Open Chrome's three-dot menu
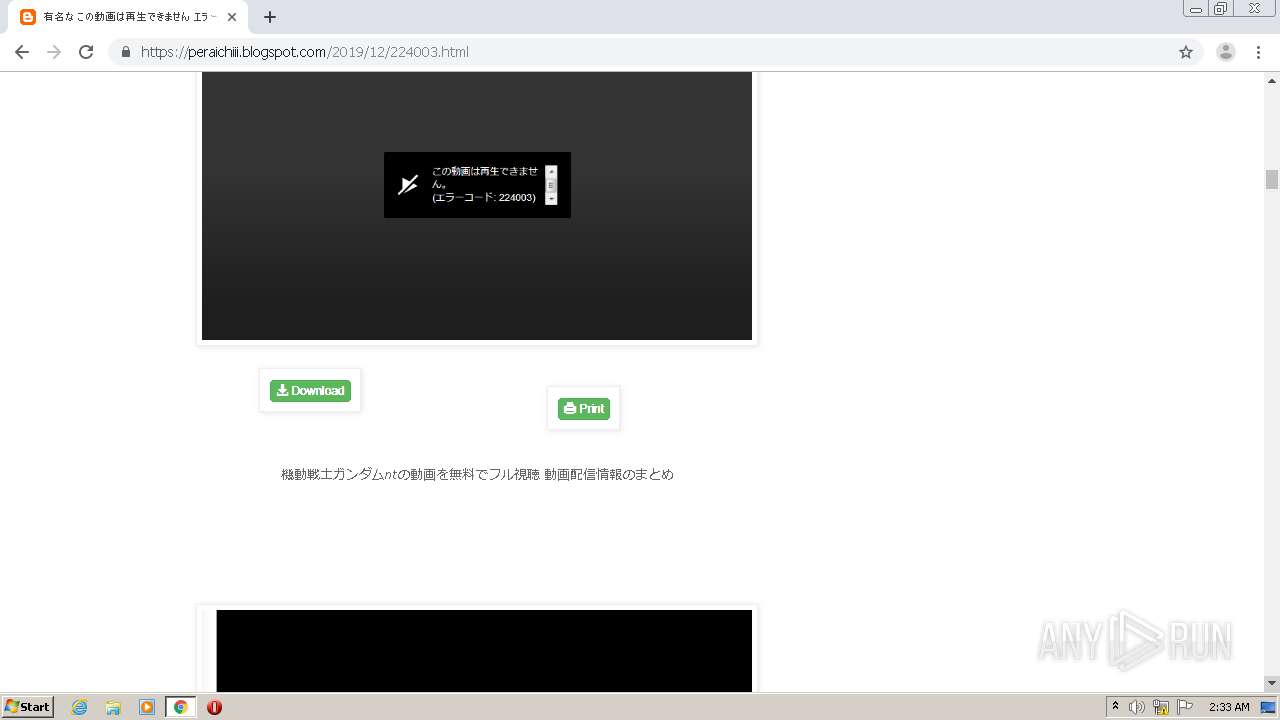The width and height of the screenshot is (1280, 720). tap(1259, 52)
